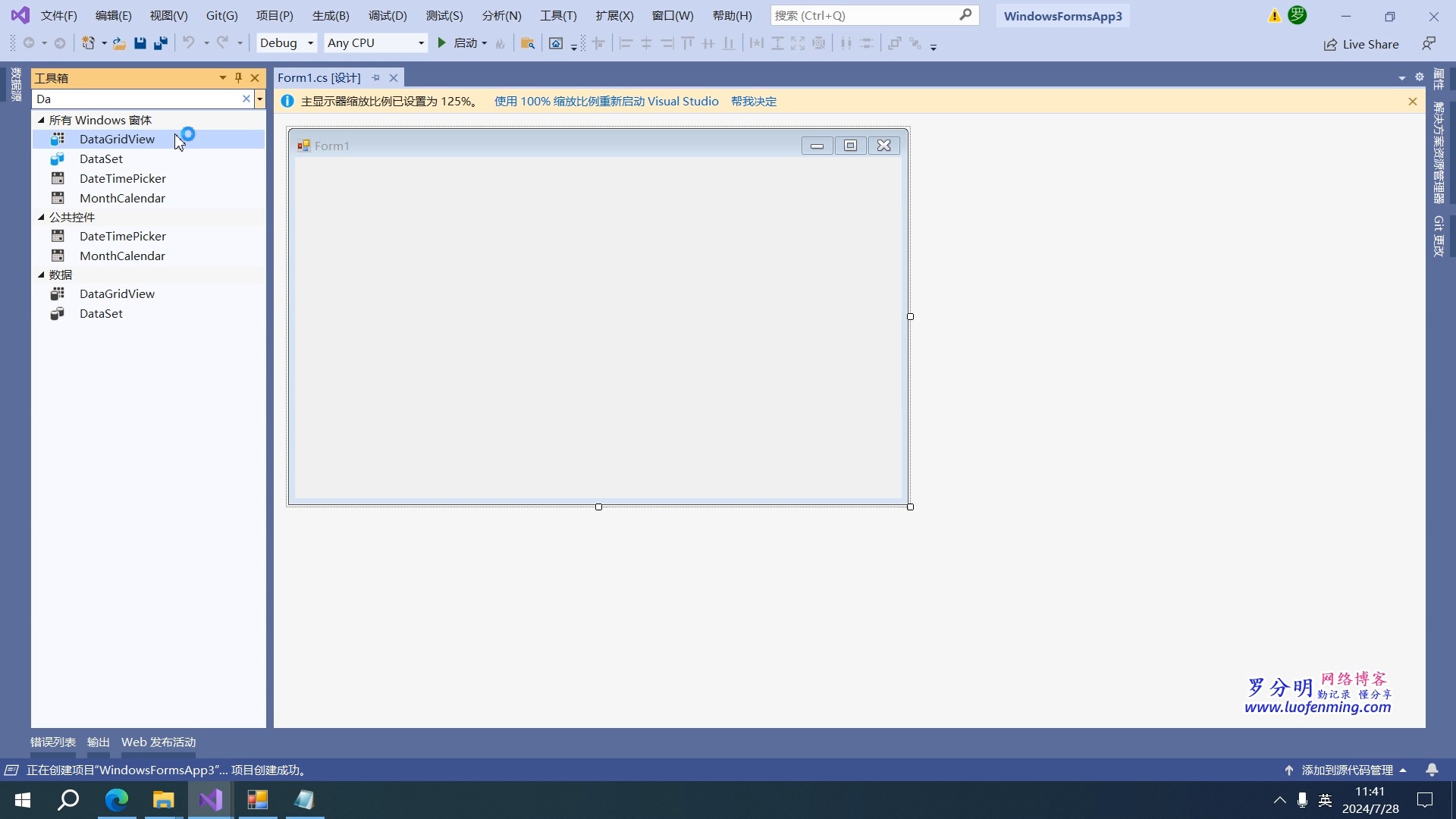This screenshot has width=1456, height=819.
Task: Open the Debug configuration dropdown
Action: click(286, 43)
